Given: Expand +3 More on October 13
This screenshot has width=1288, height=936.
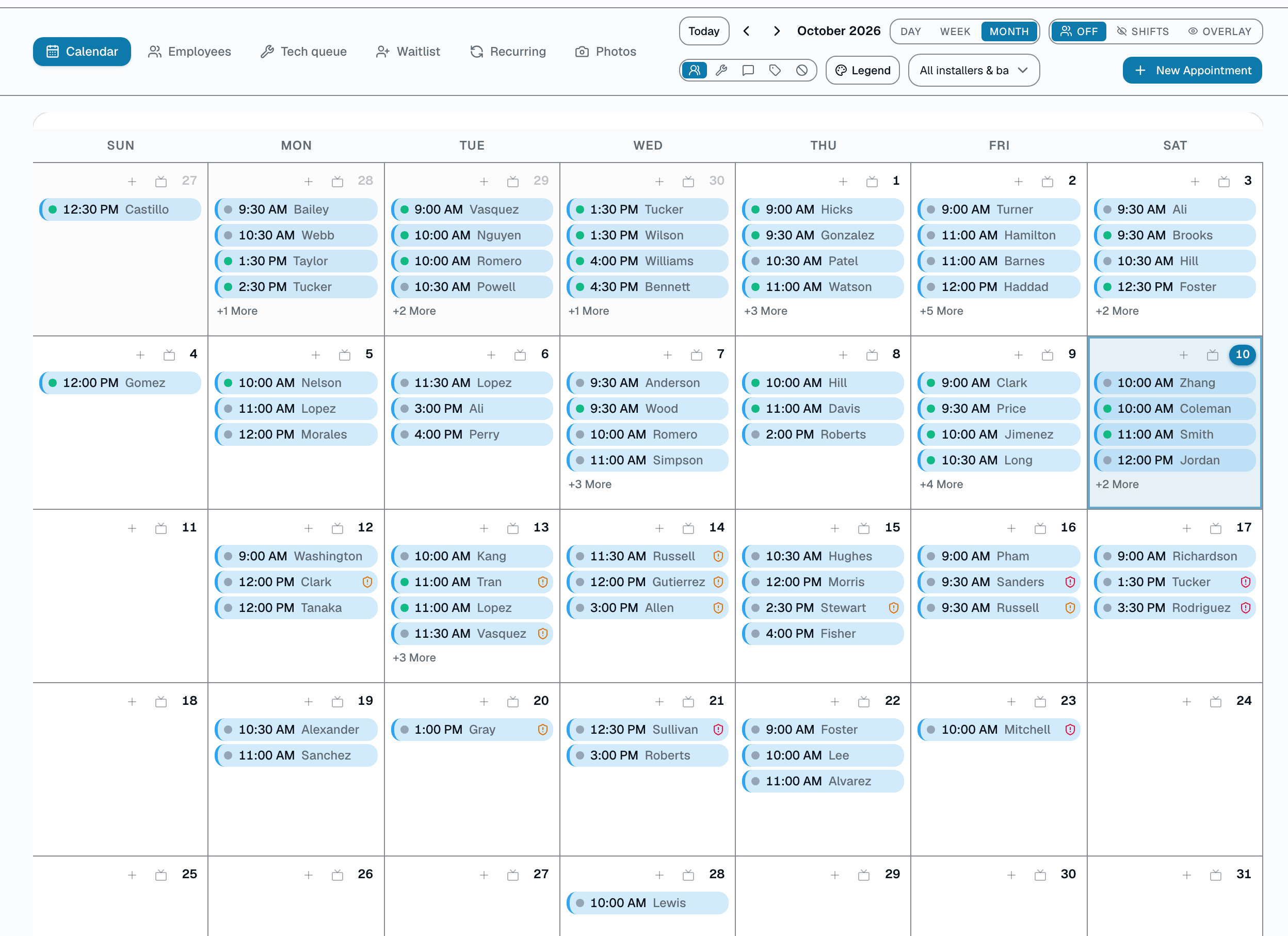Looking at the screenshot, I should 414,658.
